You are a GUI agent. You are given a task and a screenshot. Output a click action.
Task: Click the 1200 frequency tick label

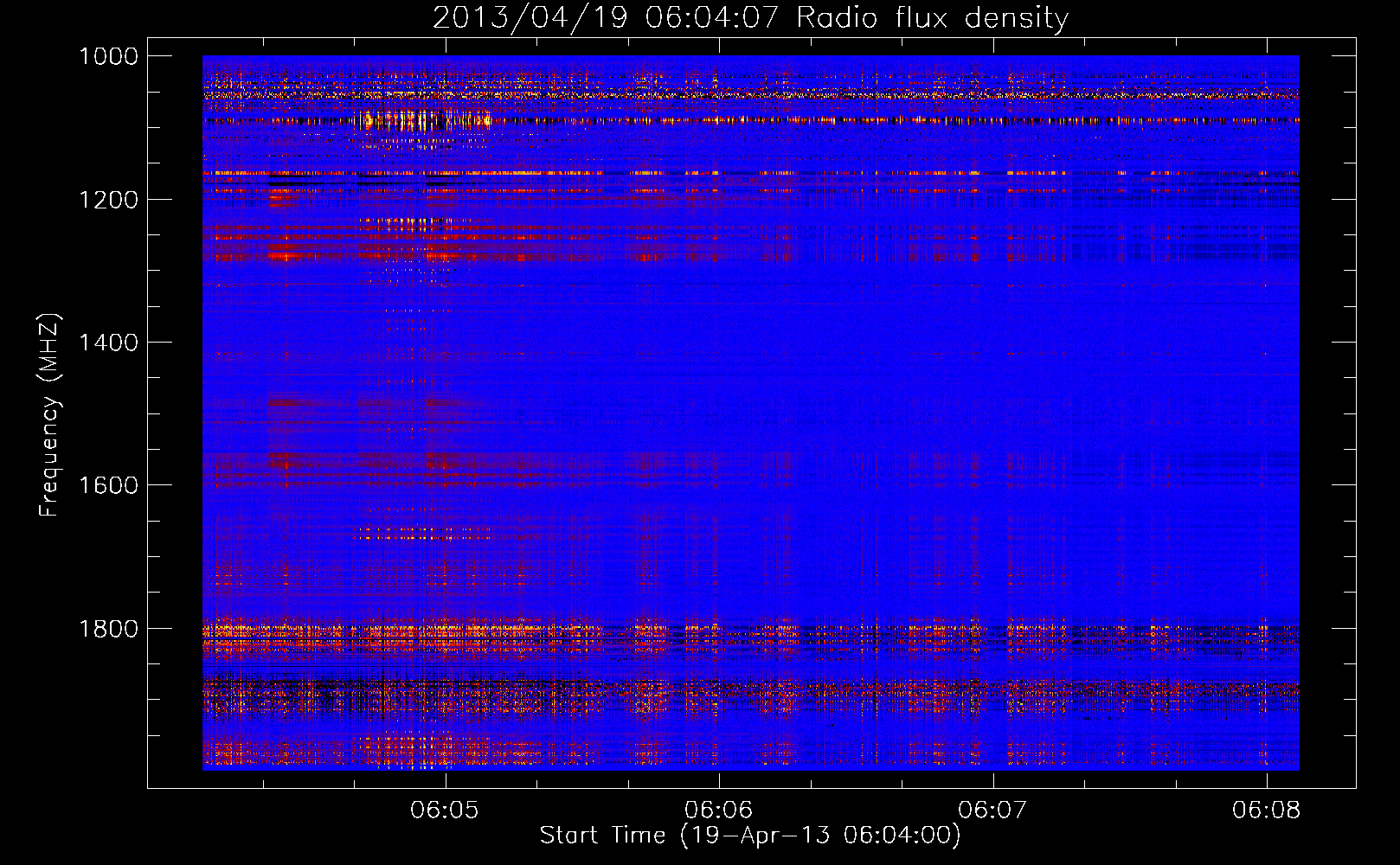tap(108, 200)
